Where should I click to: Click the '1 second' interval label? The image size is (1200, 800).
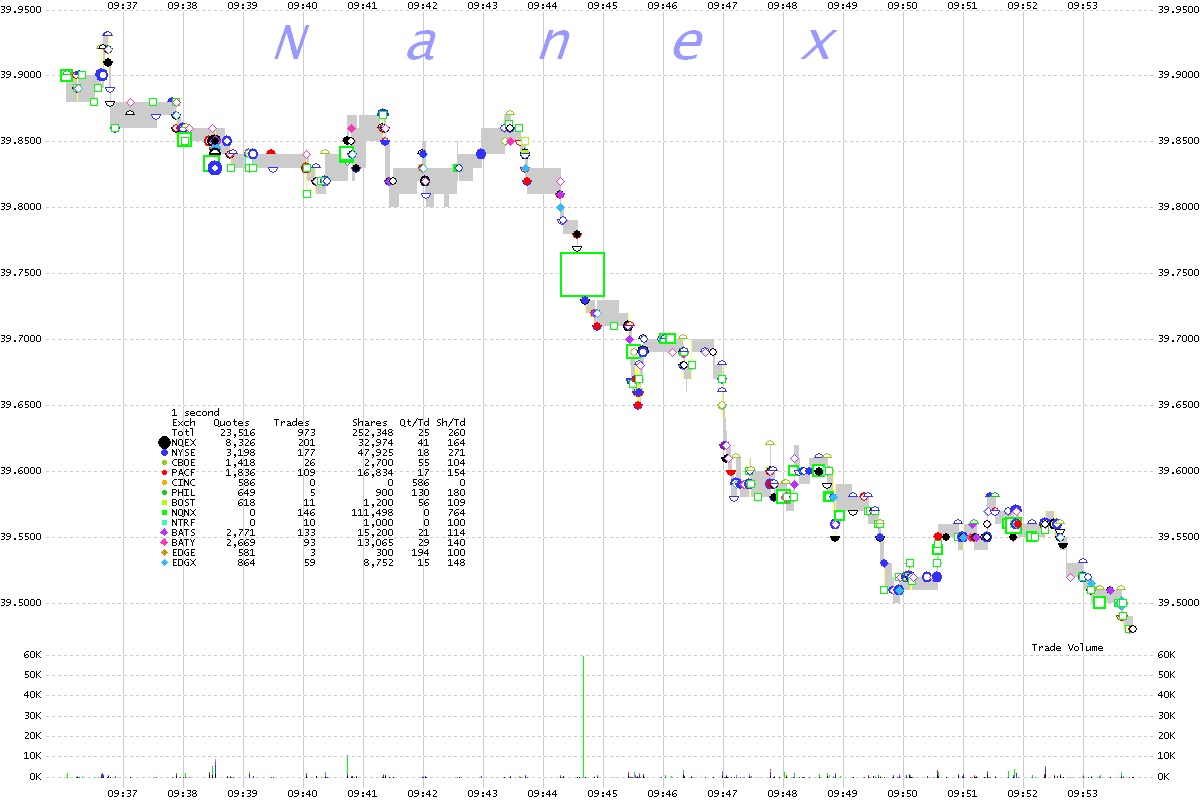[x=194, y=413]
